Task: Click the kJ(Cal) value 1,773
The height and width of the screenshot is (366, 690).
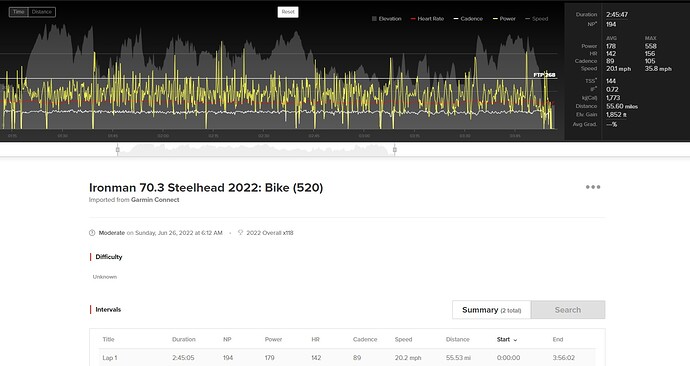Action: pos(613,98)
